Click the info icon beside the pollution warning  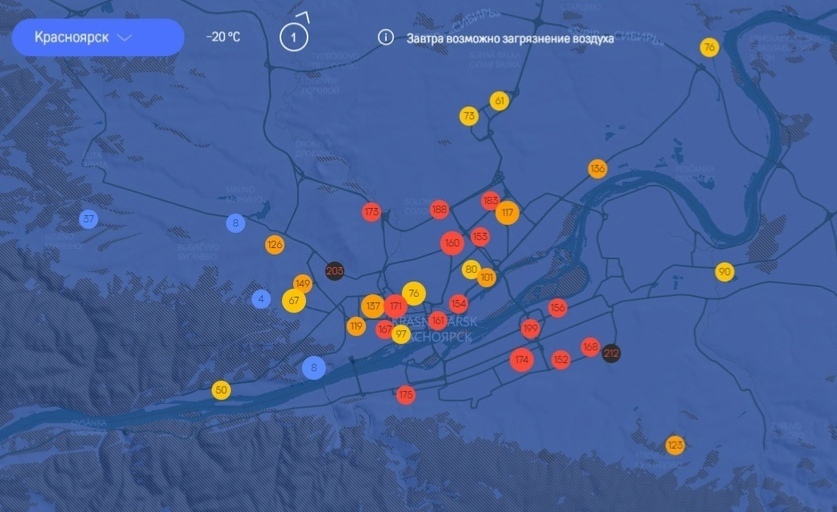pos(385,38)
